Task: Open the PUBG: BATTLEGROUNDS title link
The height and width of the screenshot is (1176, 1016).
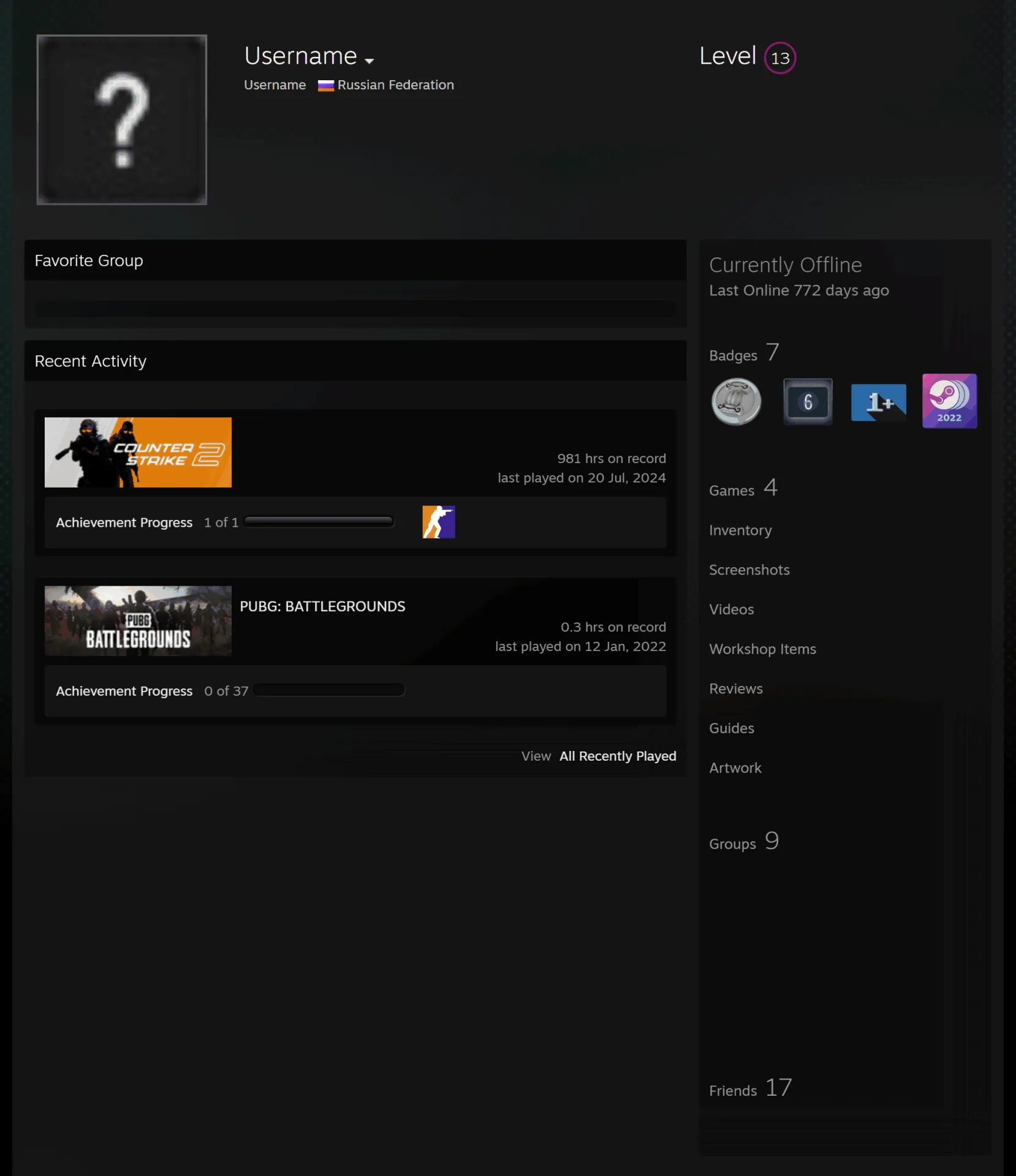Action: point(322,606)
